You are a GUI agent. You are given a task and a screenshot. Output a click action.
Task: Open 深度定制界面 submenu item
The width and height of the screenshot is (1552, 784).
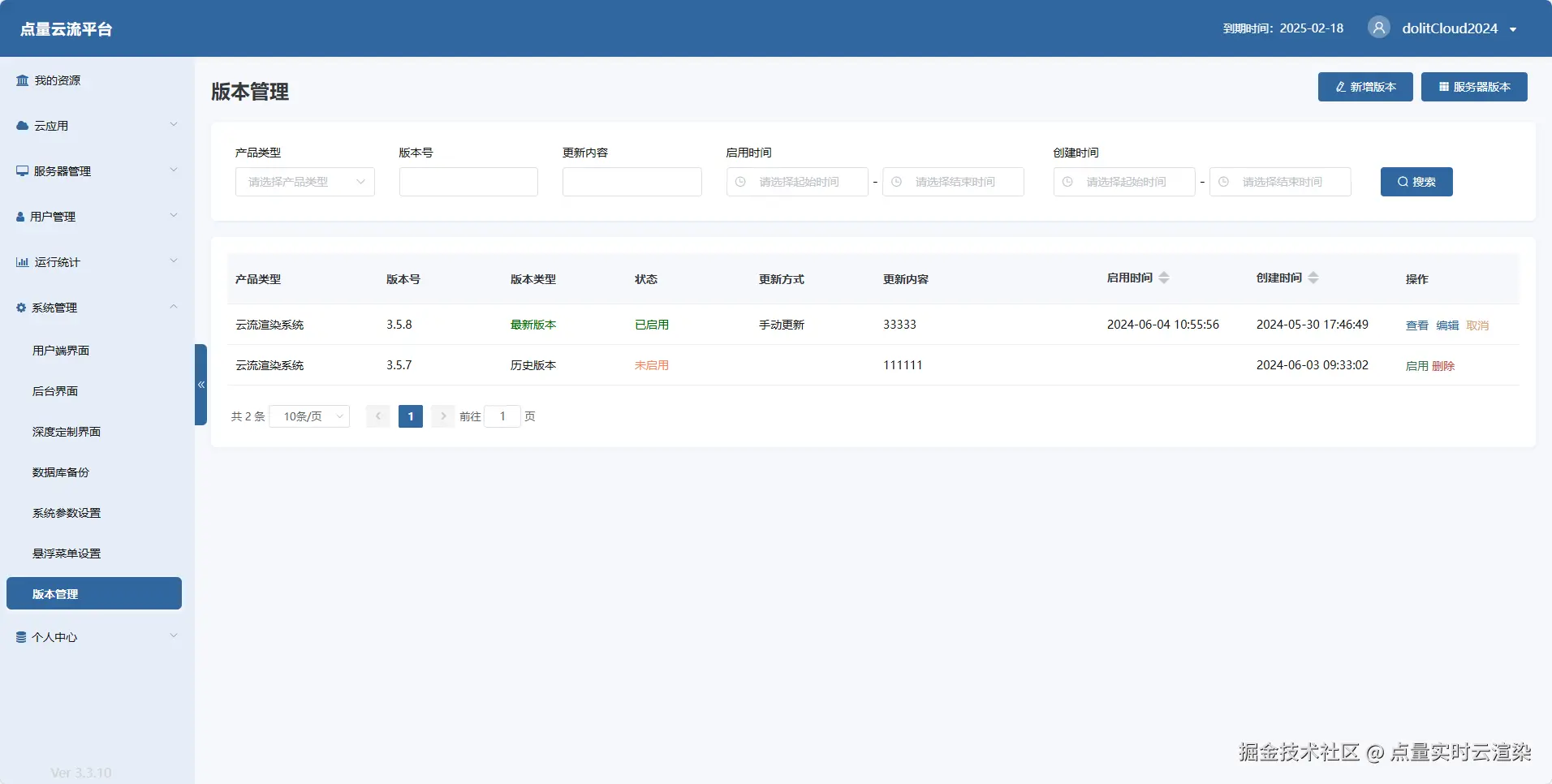[67, 432]
